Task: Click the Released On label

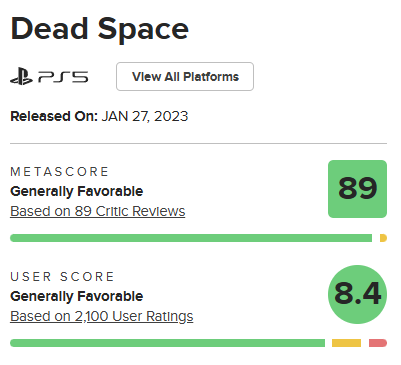Action: pos(54,116)
